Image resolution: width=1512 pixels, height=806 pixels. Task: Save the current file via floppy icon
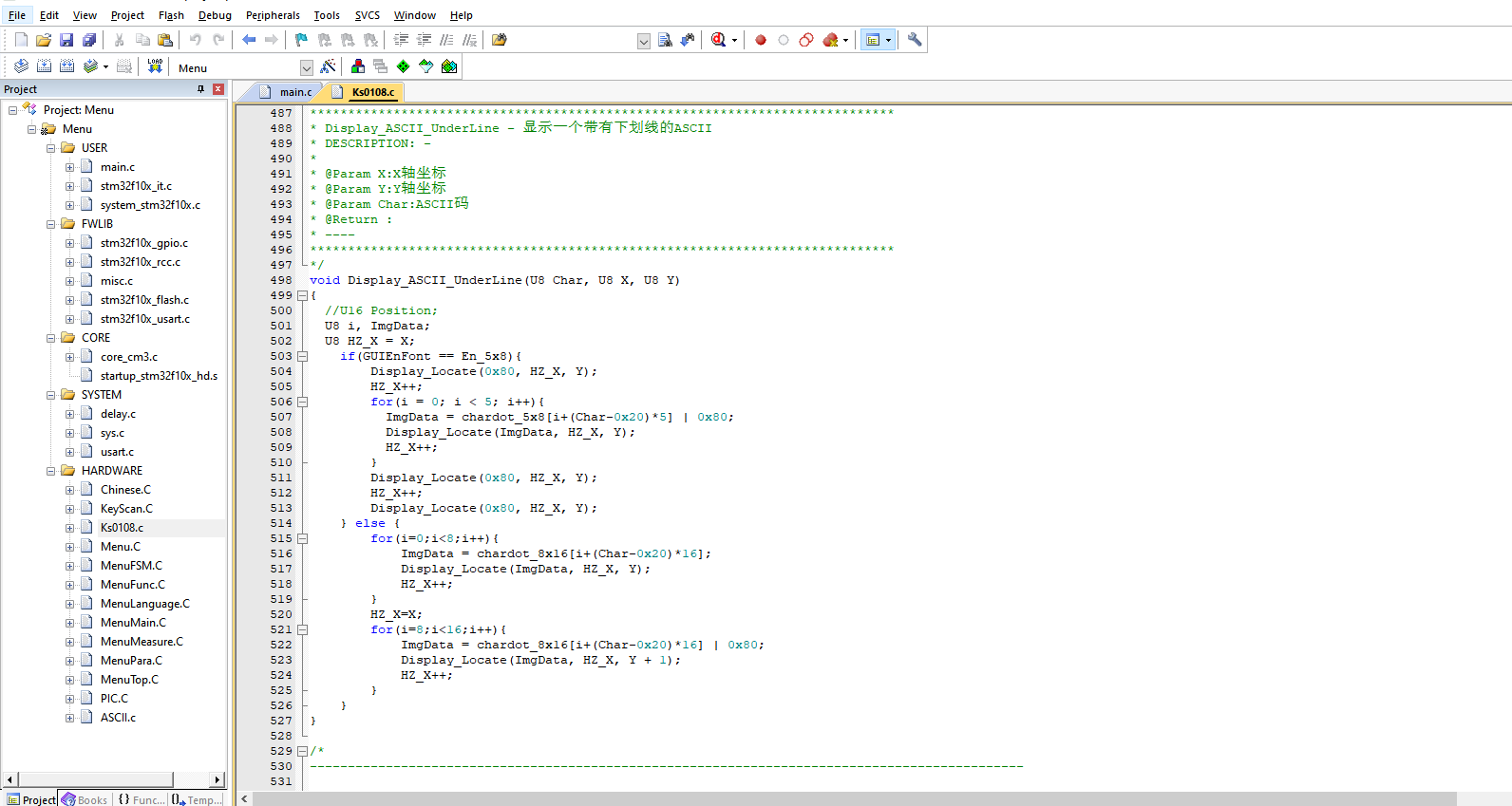[x=66, y=40]
